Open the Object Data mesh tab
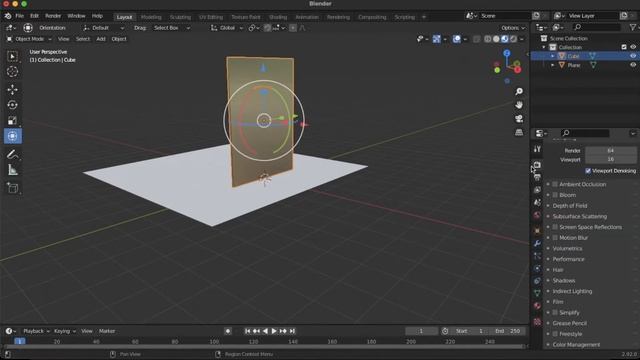 pyautogui.click(x=537, y=293)
